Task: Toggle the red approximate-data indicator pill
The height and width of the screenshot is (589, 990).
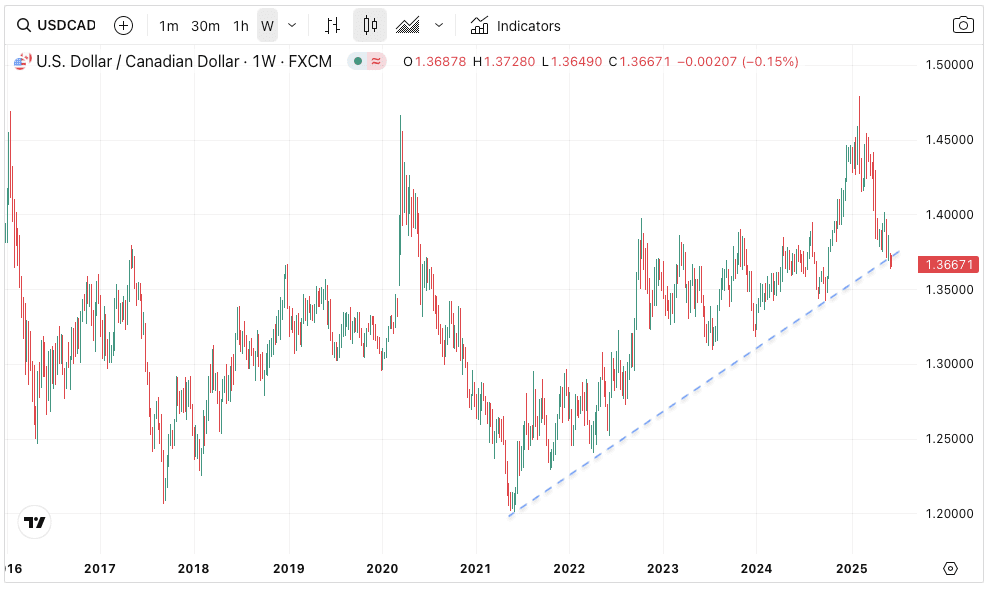Action: coord(376,62)
